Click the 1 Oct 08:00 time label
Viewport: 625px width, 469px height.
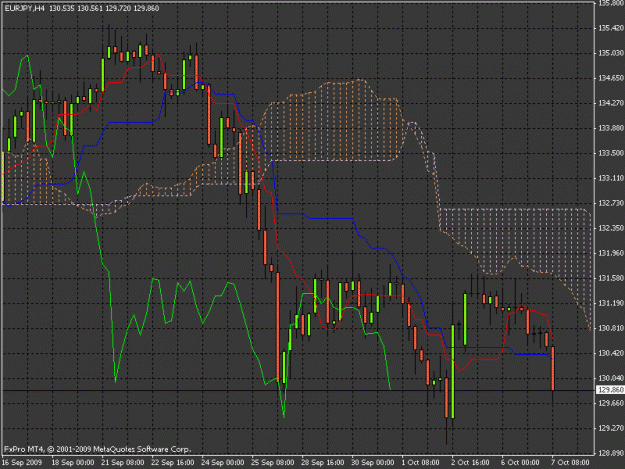(421, 463)
